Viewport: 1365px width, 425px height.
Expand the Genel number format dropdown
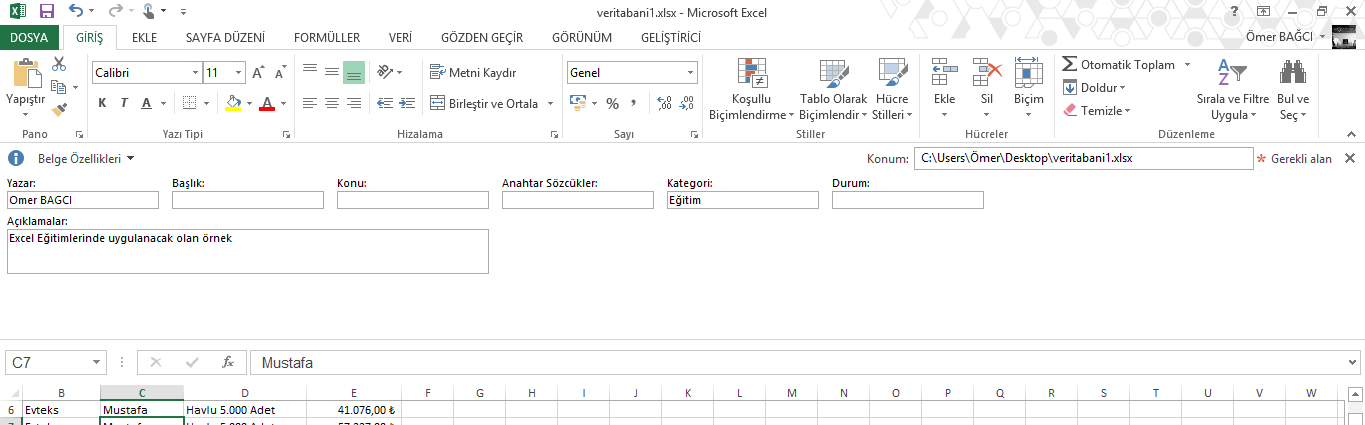[690, 73]
